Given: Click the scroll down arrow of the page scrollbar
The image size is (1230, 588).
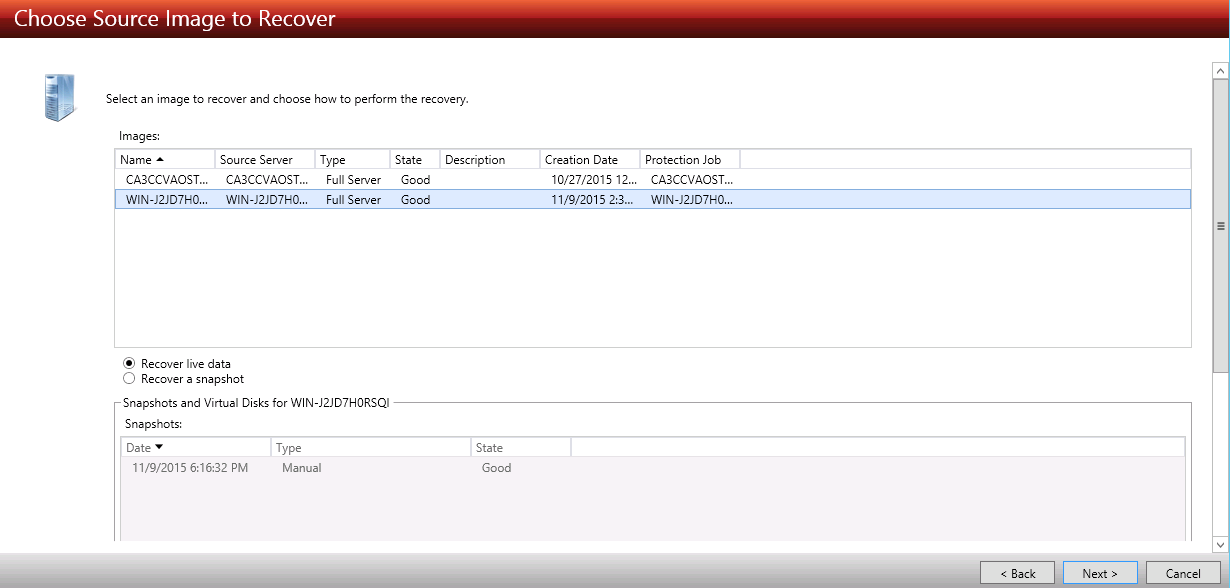Looking at the screenshot, I should click(x=1220, y=543).
